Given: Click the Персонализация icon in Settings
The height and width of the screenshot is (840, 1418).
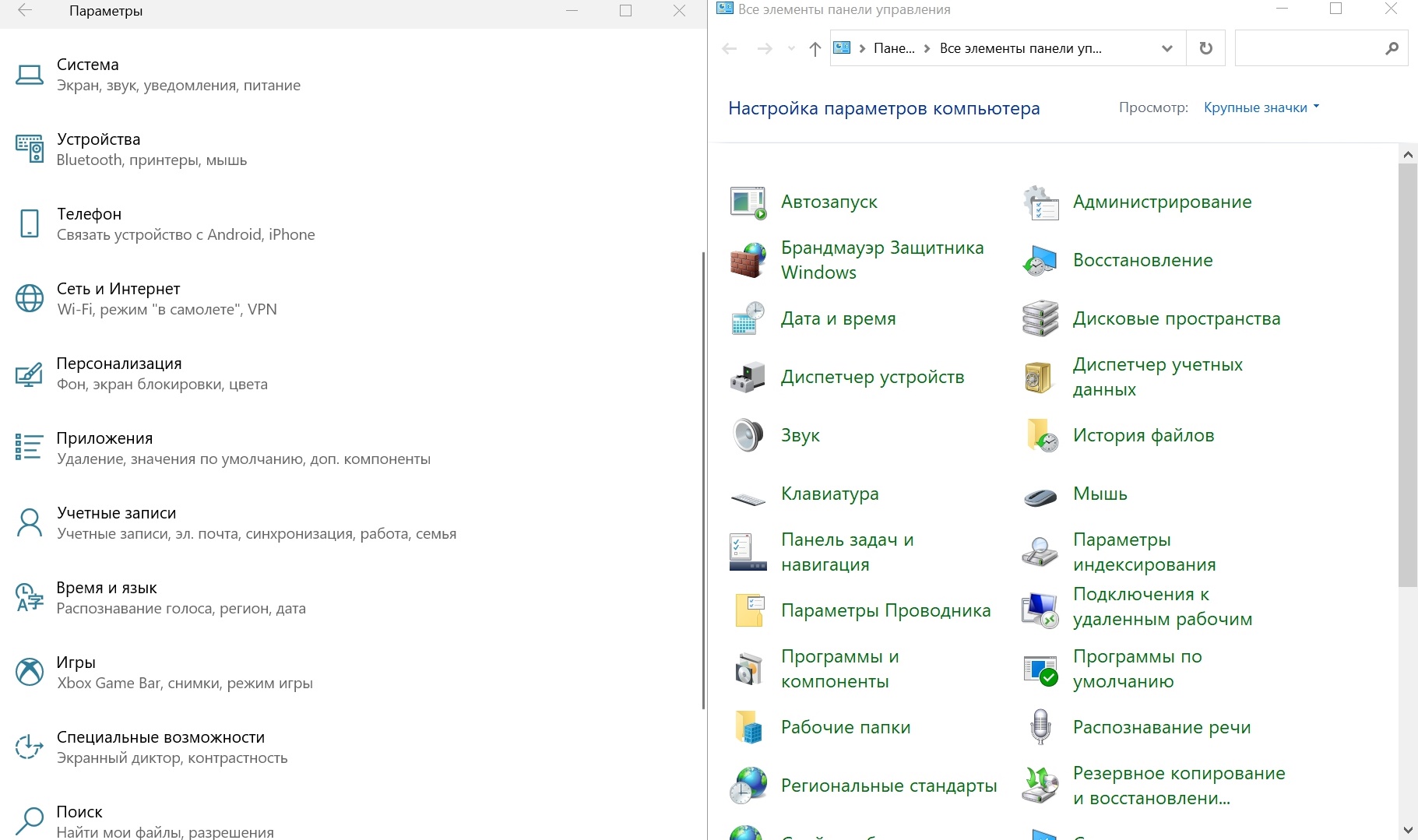Looking at the screenshot, I should (x=30, y=374).
